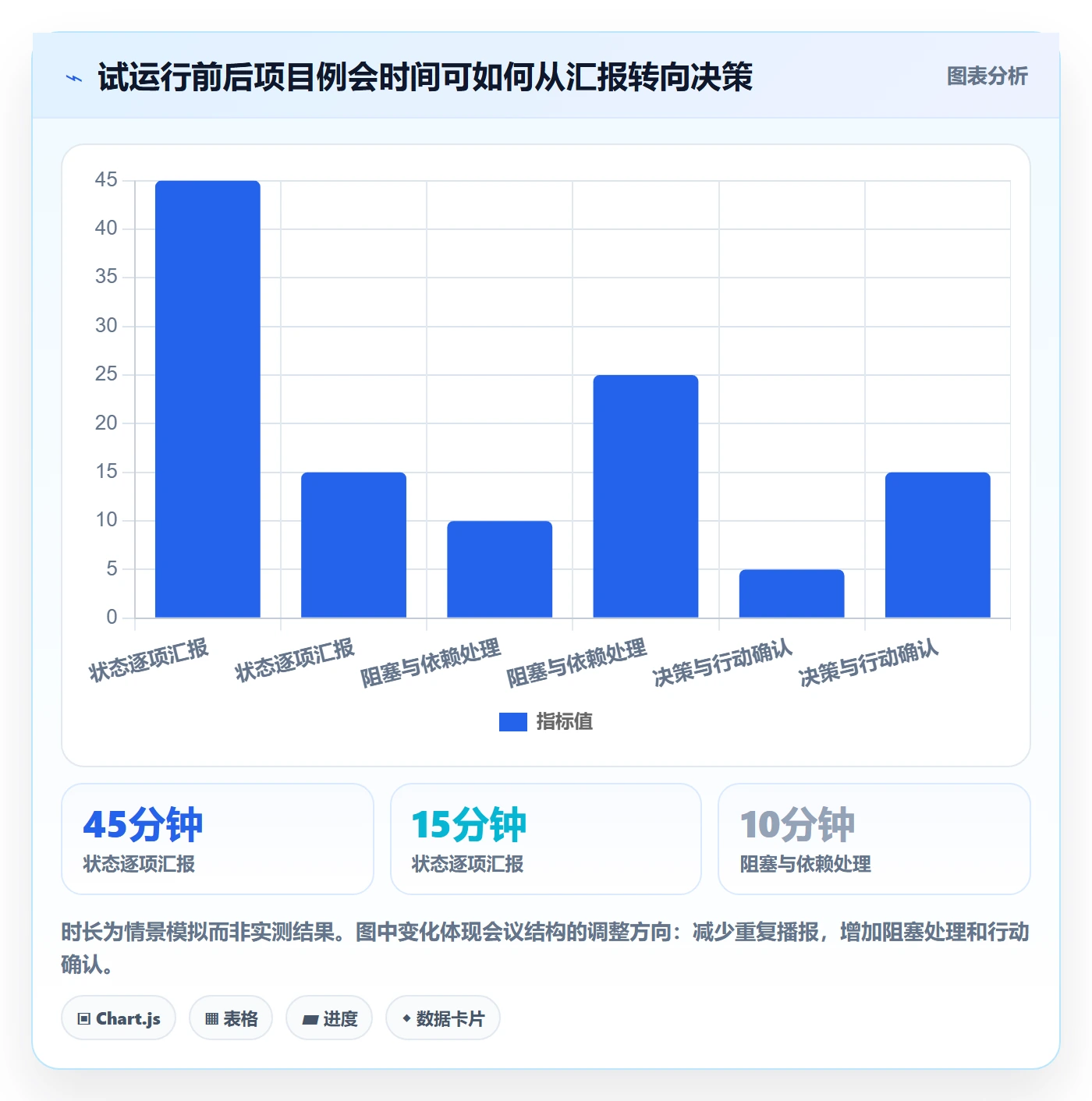Select the Chart.js tag chip
The image size is (1092, 1101).
tap(119, 1018)
